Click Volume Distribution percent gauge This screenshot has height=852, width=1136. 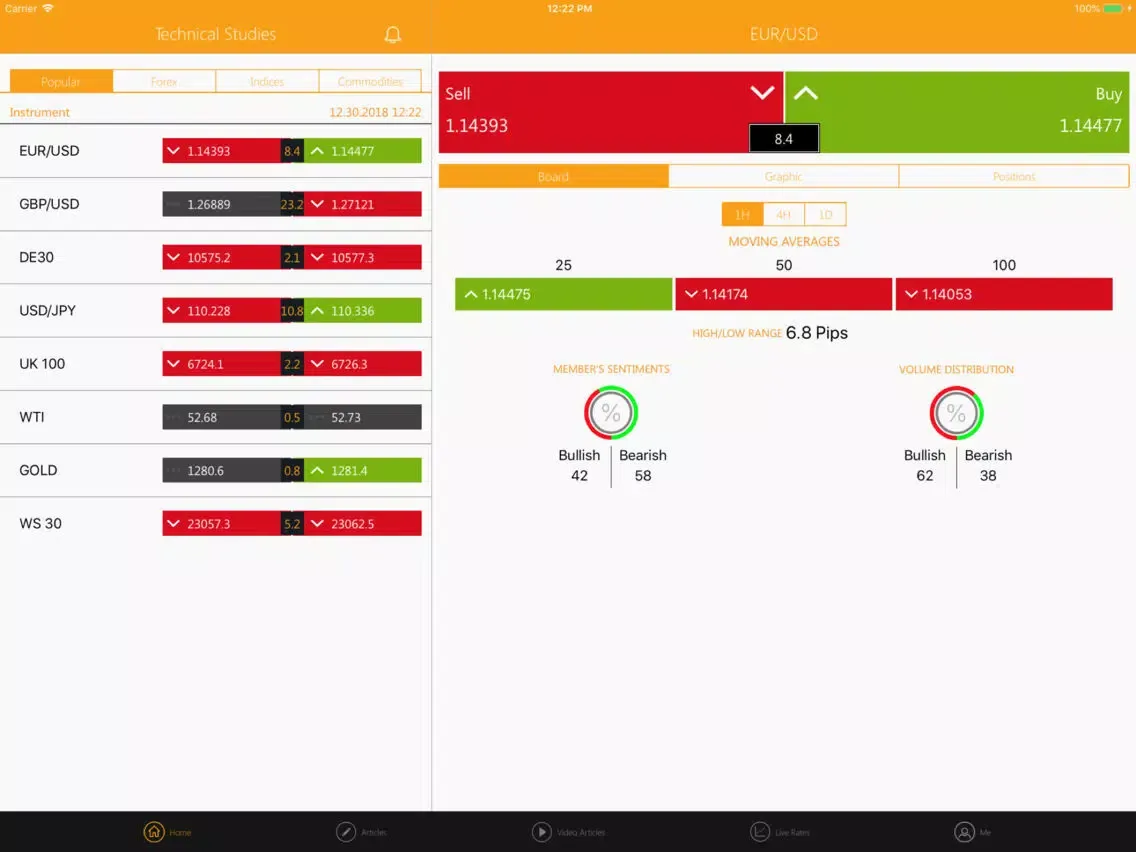(x=956, y=413)
